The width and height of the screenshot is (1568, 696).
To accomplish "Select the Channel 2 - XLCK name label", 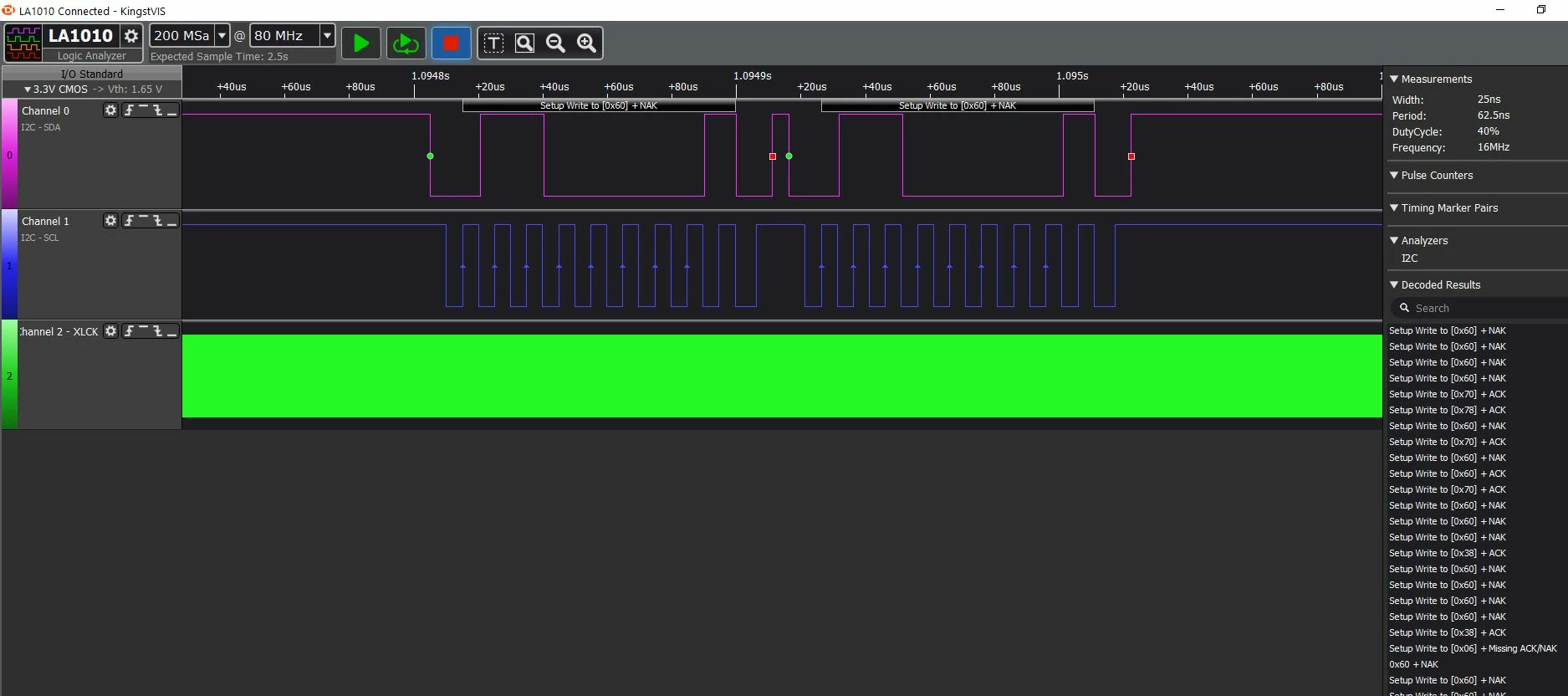I will [59, 331].
